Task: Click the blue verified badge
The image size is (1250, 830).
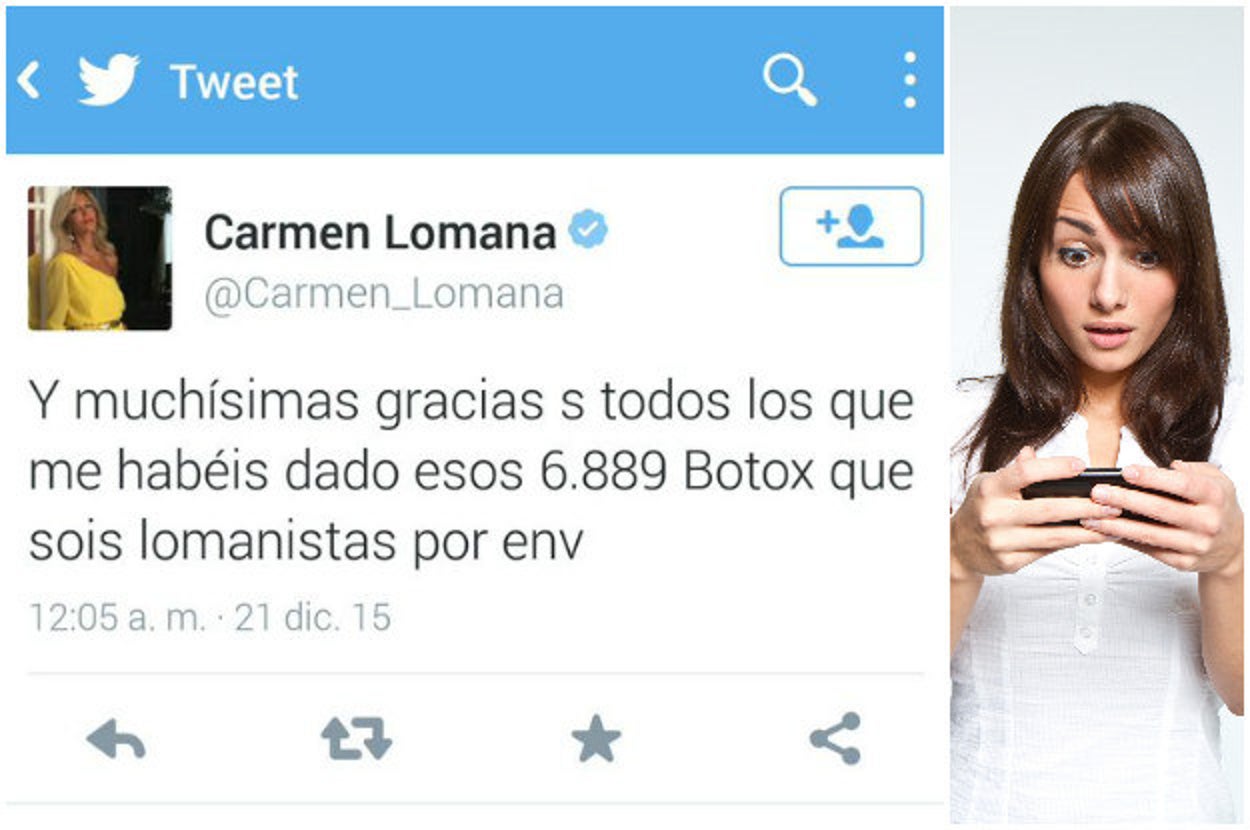Action: 588,232
